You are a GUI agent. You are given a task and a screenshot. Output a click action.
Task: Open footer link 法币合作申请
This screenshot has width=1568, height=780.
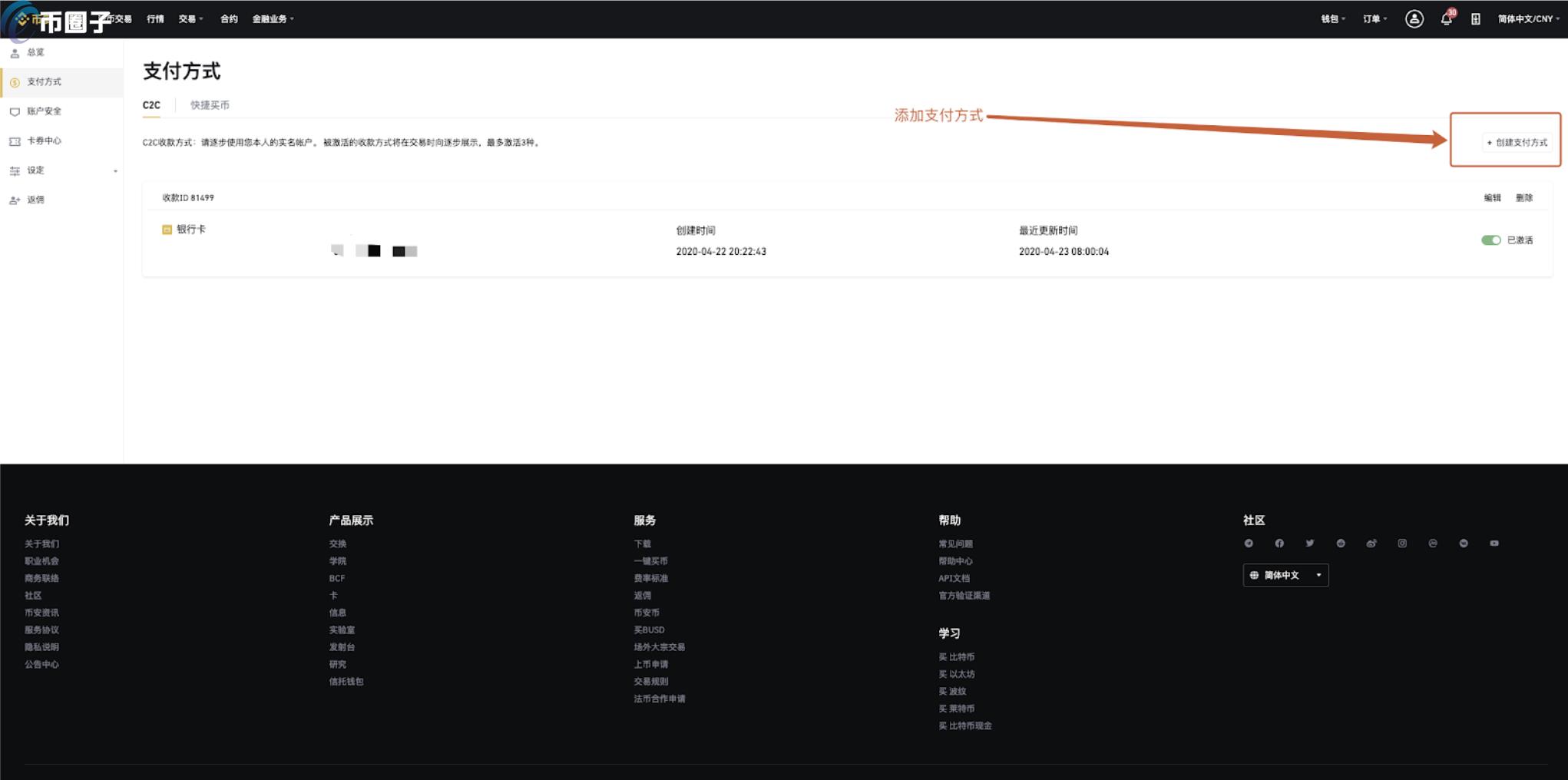click(660, 699)
